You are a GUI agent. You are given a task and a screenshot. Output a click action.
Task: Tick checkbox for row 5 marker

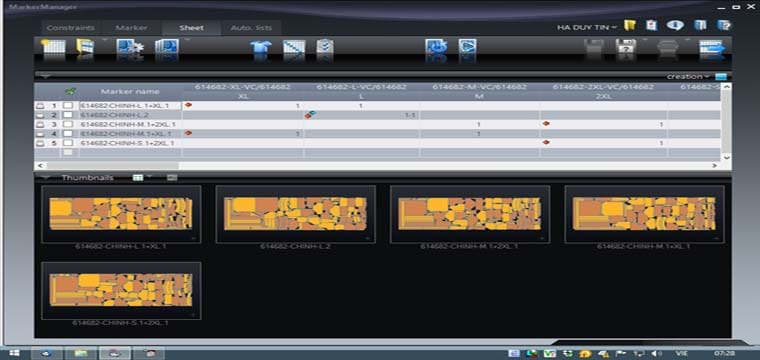[x=68, y=143]
